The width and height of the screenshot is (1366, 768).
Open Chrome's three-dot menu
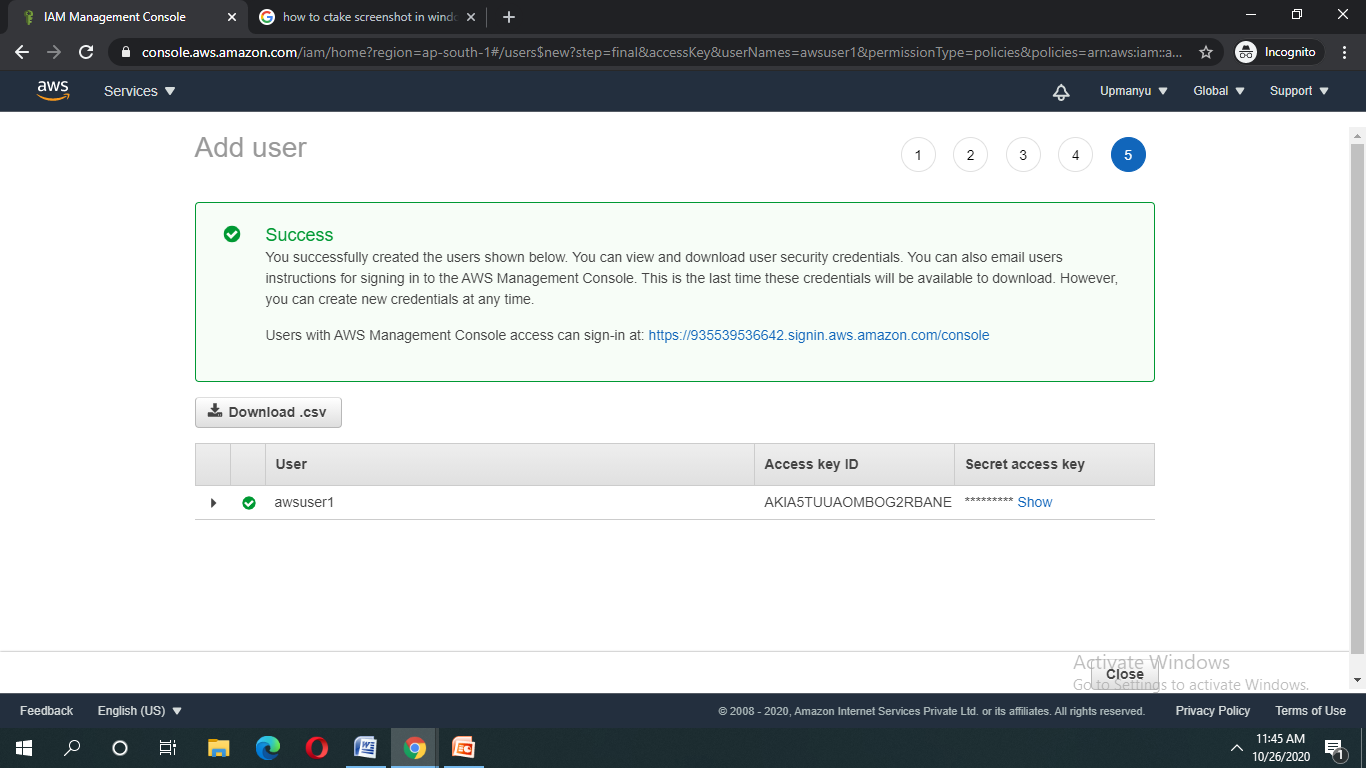pyautogui.click(x=1345, y=52)
